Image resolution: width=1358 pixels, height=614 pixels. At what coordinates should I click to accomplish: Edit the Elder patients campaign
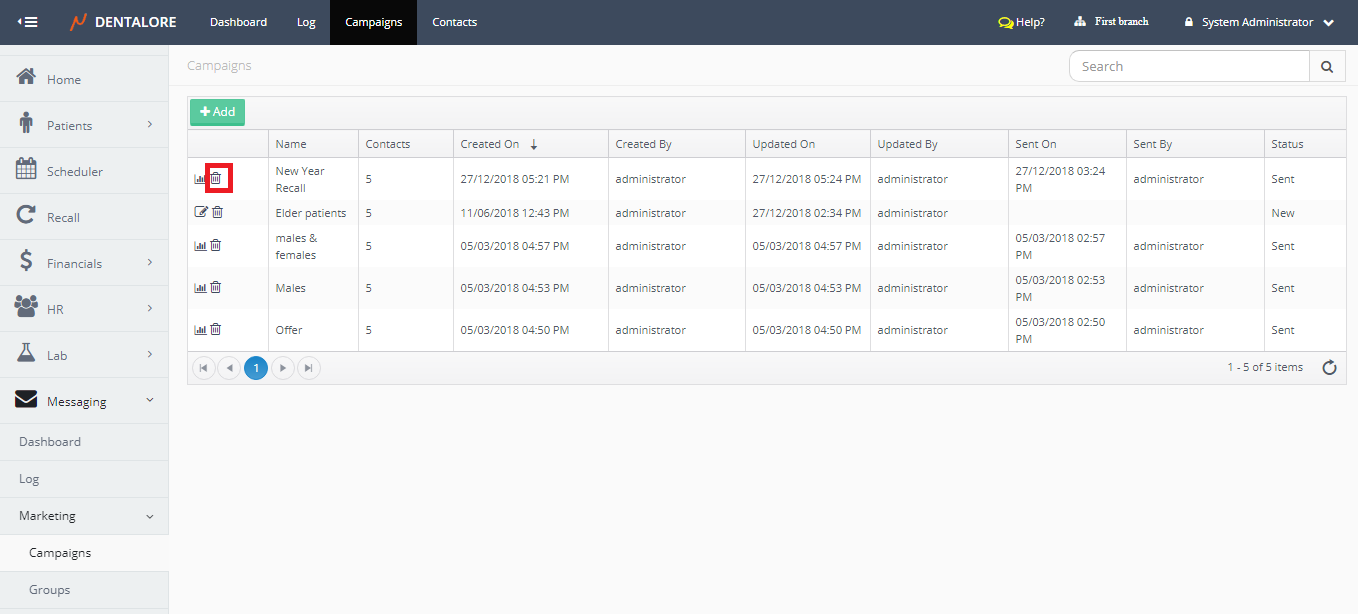200,212
